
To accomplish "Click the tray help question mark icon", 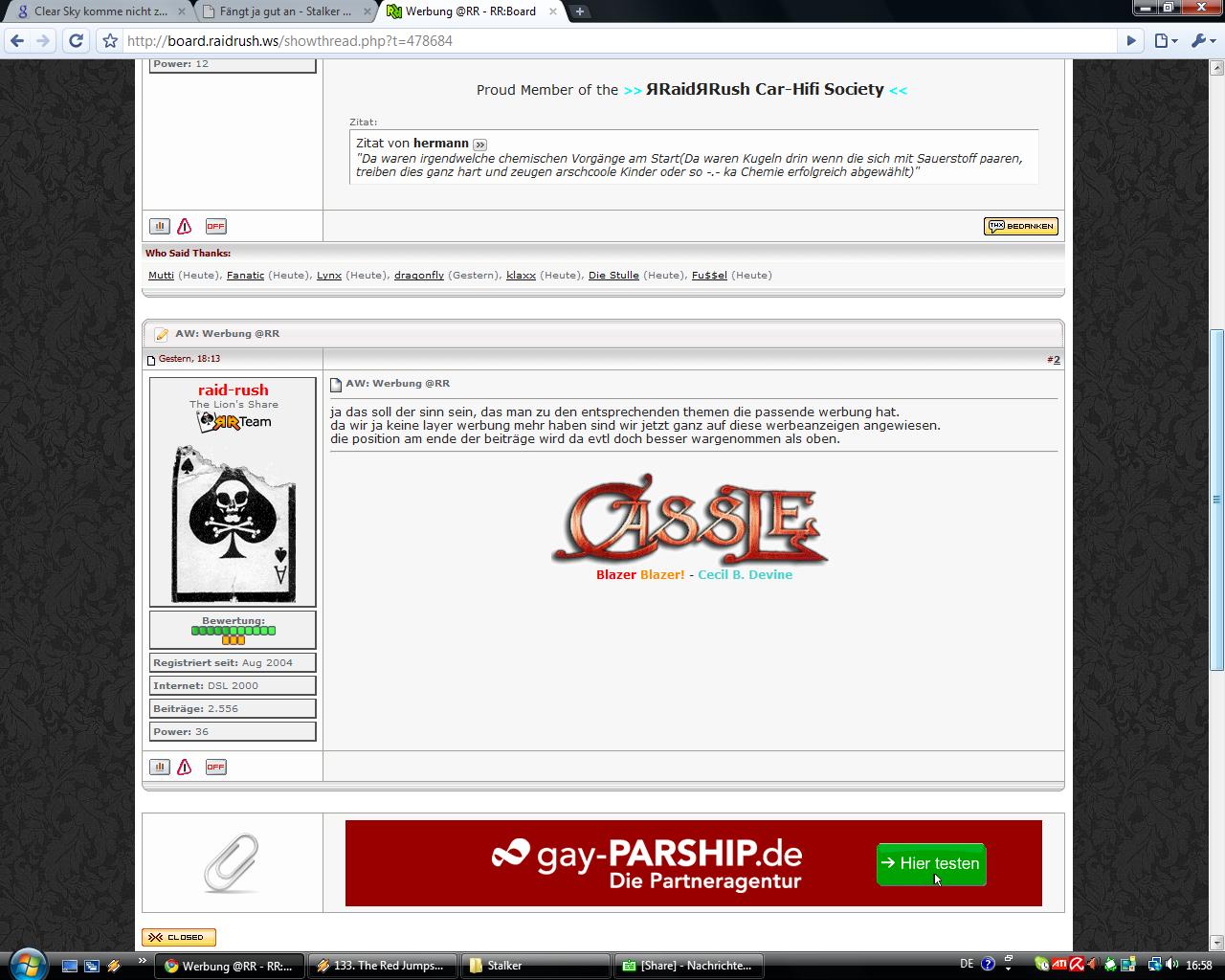I will pos(988,965).
